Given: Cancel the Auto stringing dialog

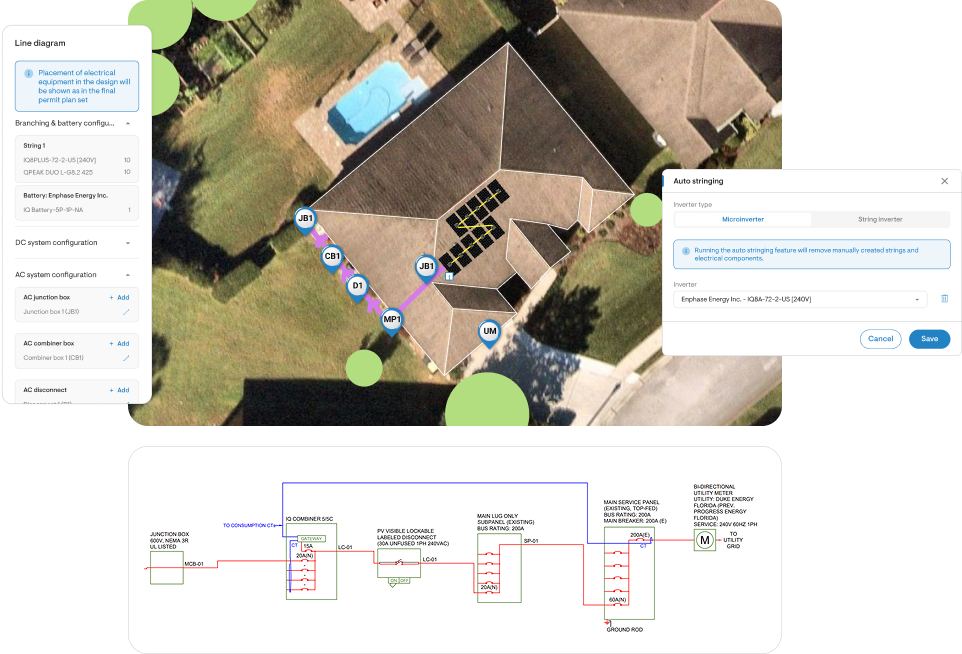Looking at the screenshot, I should pos(880,339).
